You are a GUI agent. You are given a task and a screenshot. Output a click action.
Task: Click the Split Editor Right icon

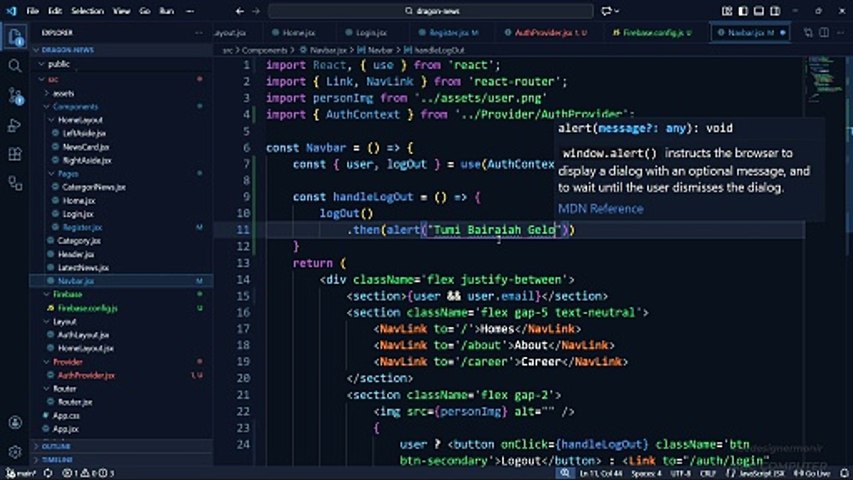(824, 33)
